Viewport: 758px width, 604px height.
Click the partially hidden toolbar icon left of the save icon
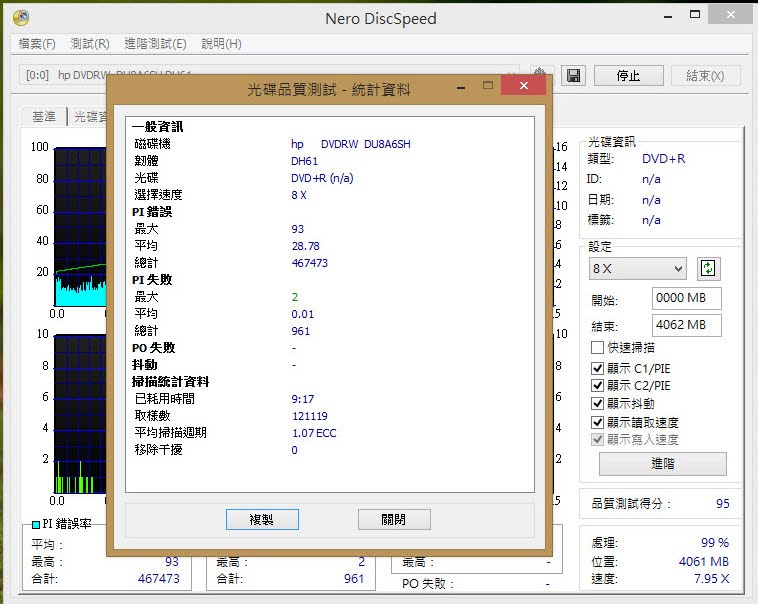[541, 72]
